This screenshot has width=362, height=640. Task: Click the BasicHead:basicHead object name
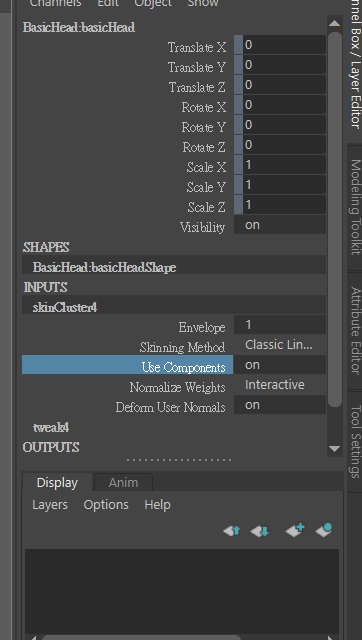pos(79,27)
